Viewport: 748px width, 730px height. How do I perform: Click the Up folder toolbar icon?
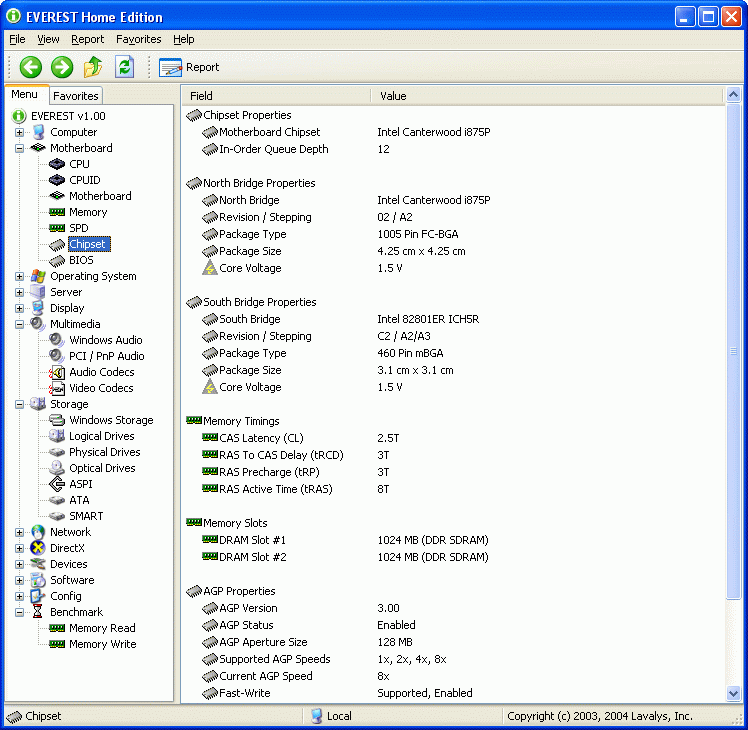93,67
